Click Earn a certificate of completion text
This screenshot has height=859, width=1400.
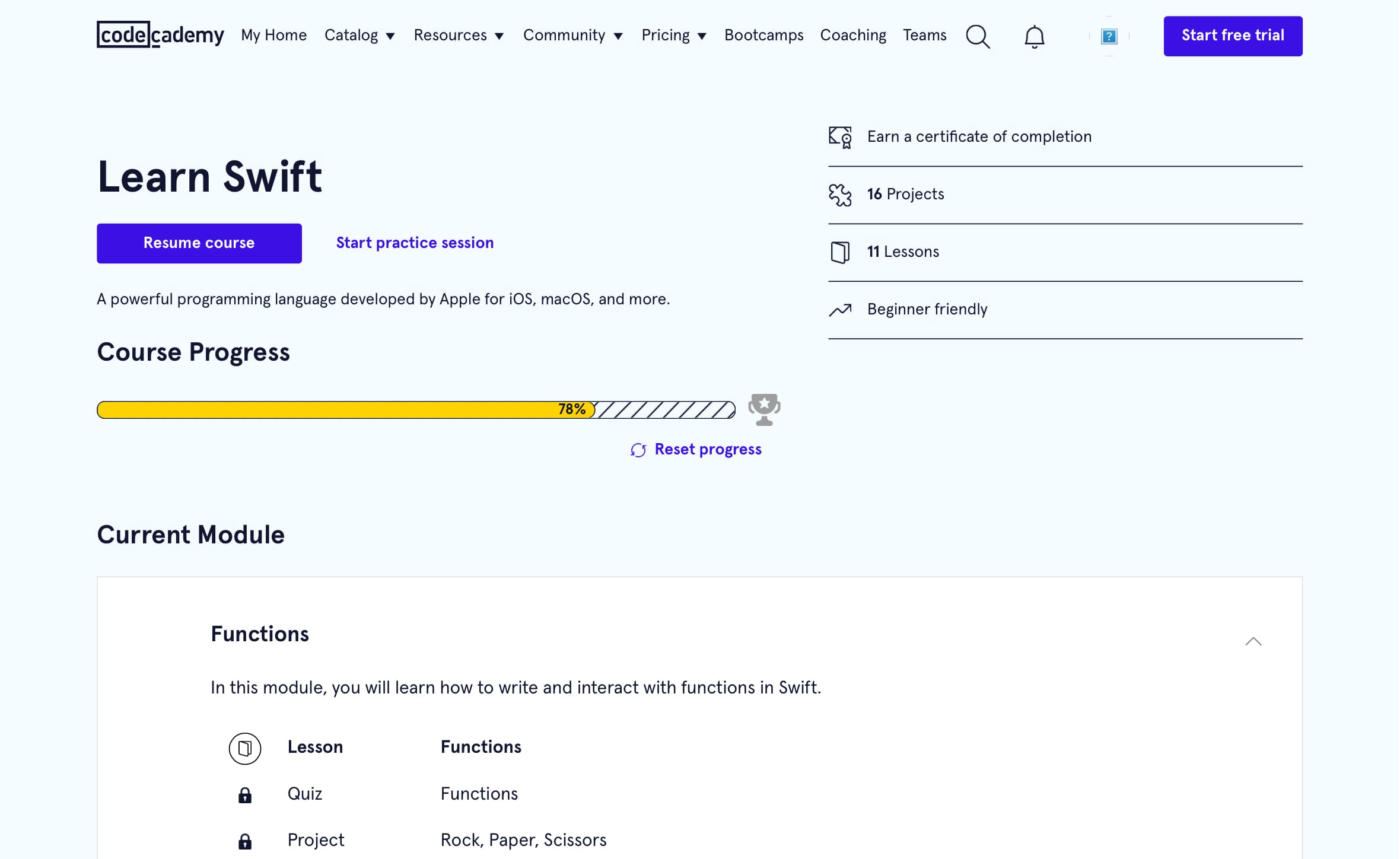(x=979, y=137)
